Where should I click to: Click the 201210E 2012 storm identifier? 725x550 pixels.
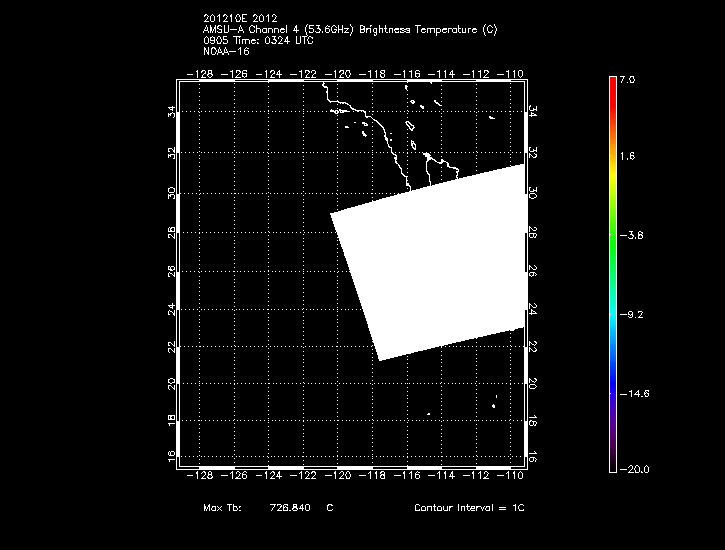point(240,18)
